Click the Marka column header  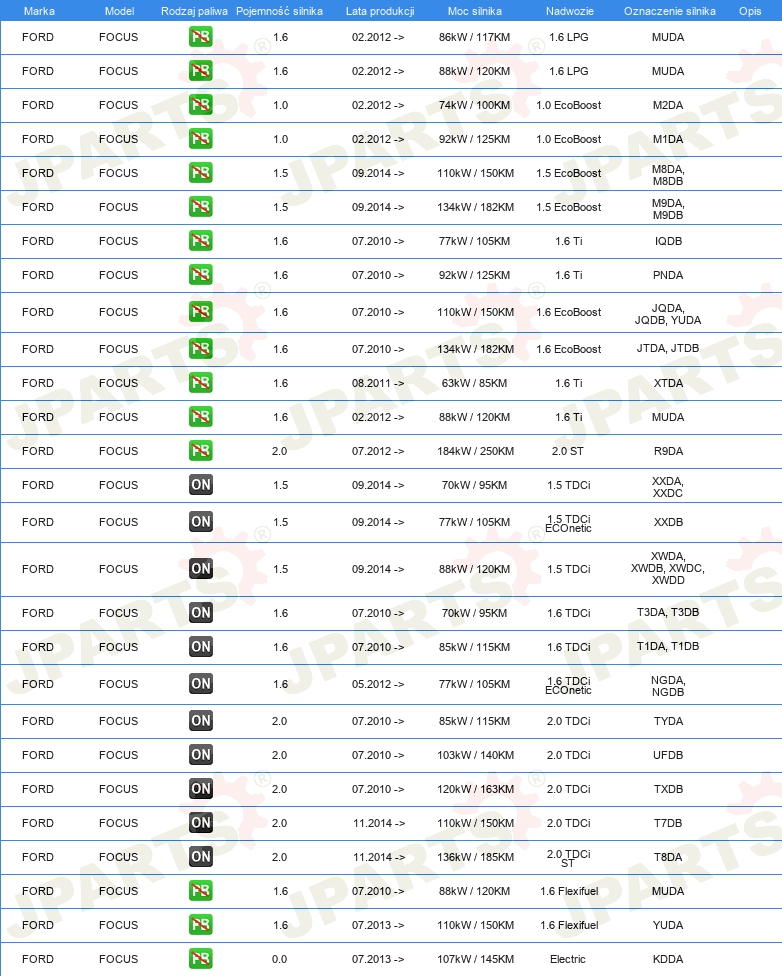point(39,11)
